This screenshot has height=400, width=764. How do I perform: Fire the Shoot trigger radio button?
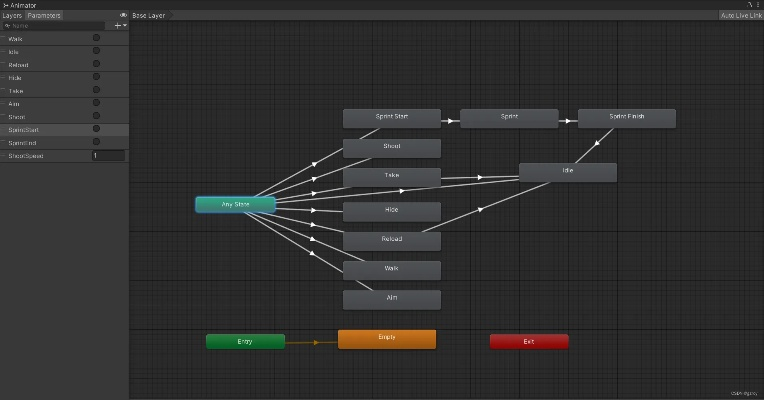[96, 116]
